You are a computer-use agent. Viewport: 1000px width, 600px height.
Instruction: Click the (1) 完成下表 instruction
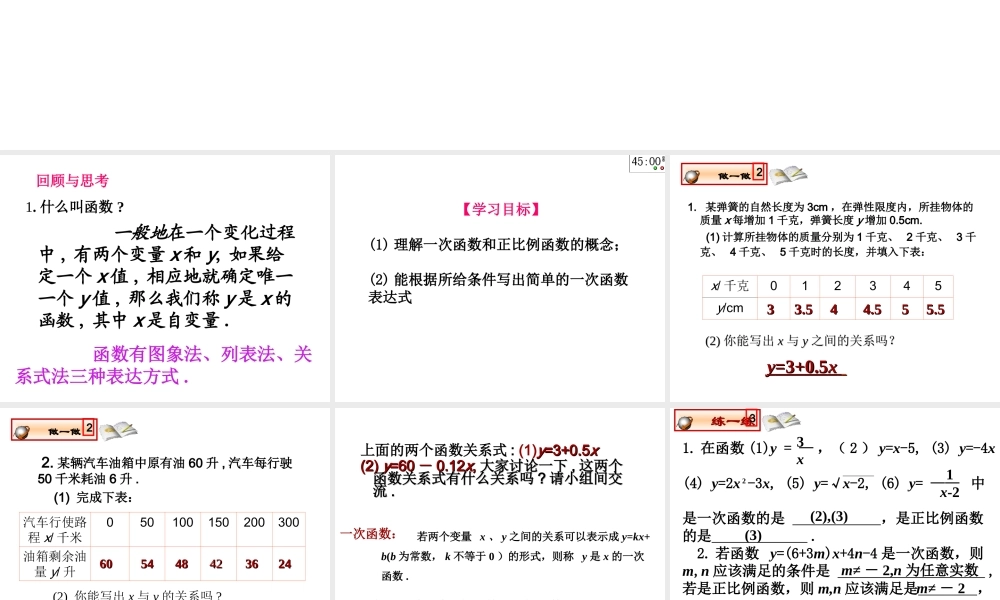93,497
